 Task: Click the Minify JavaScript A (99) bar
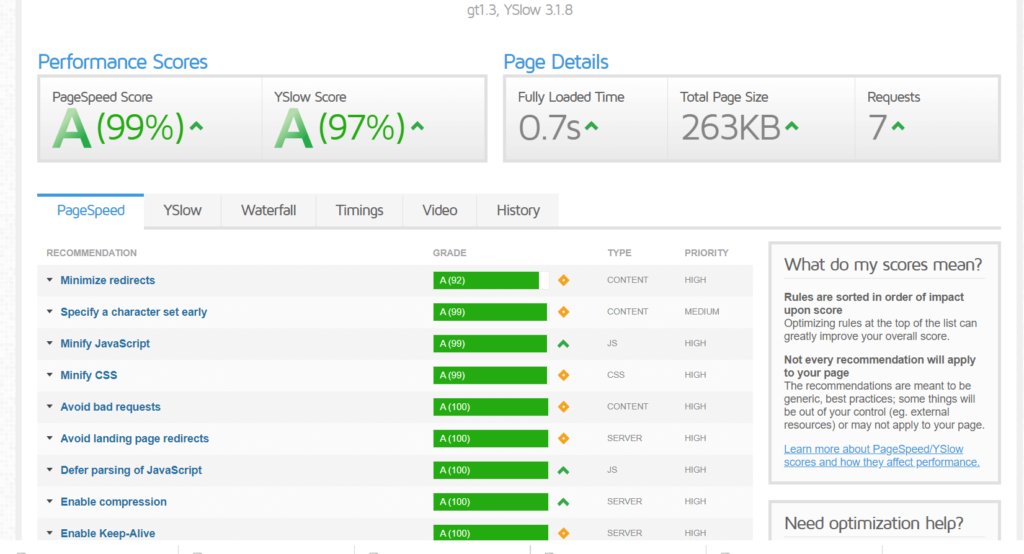490,344
